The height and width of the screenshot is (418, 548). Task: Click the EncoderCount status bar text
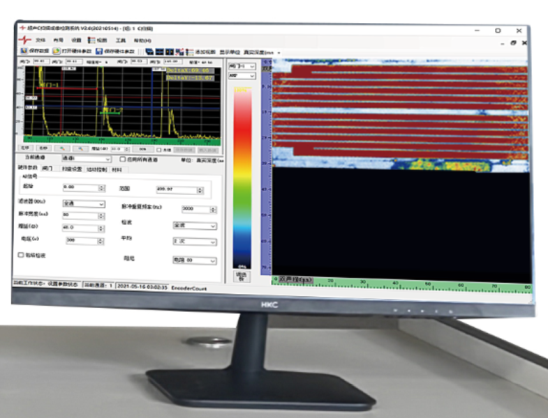[189, 288]
